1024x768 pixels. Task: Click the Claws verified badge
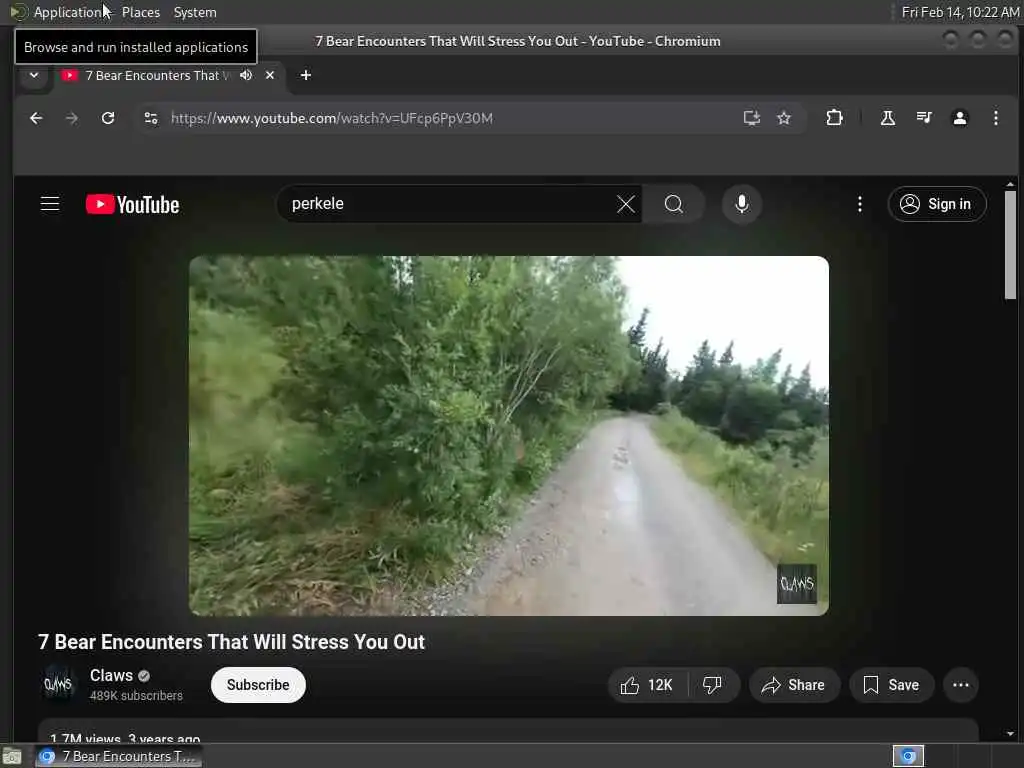[144, 676]
